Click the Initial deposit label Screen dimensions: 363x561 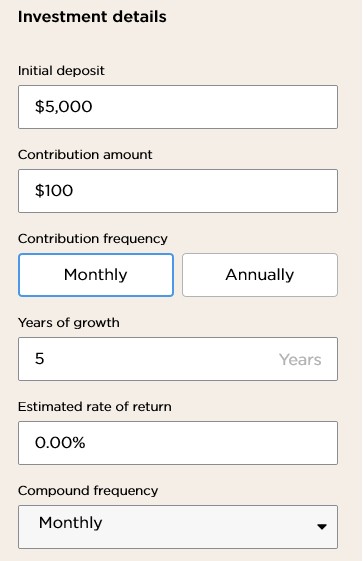61,70
